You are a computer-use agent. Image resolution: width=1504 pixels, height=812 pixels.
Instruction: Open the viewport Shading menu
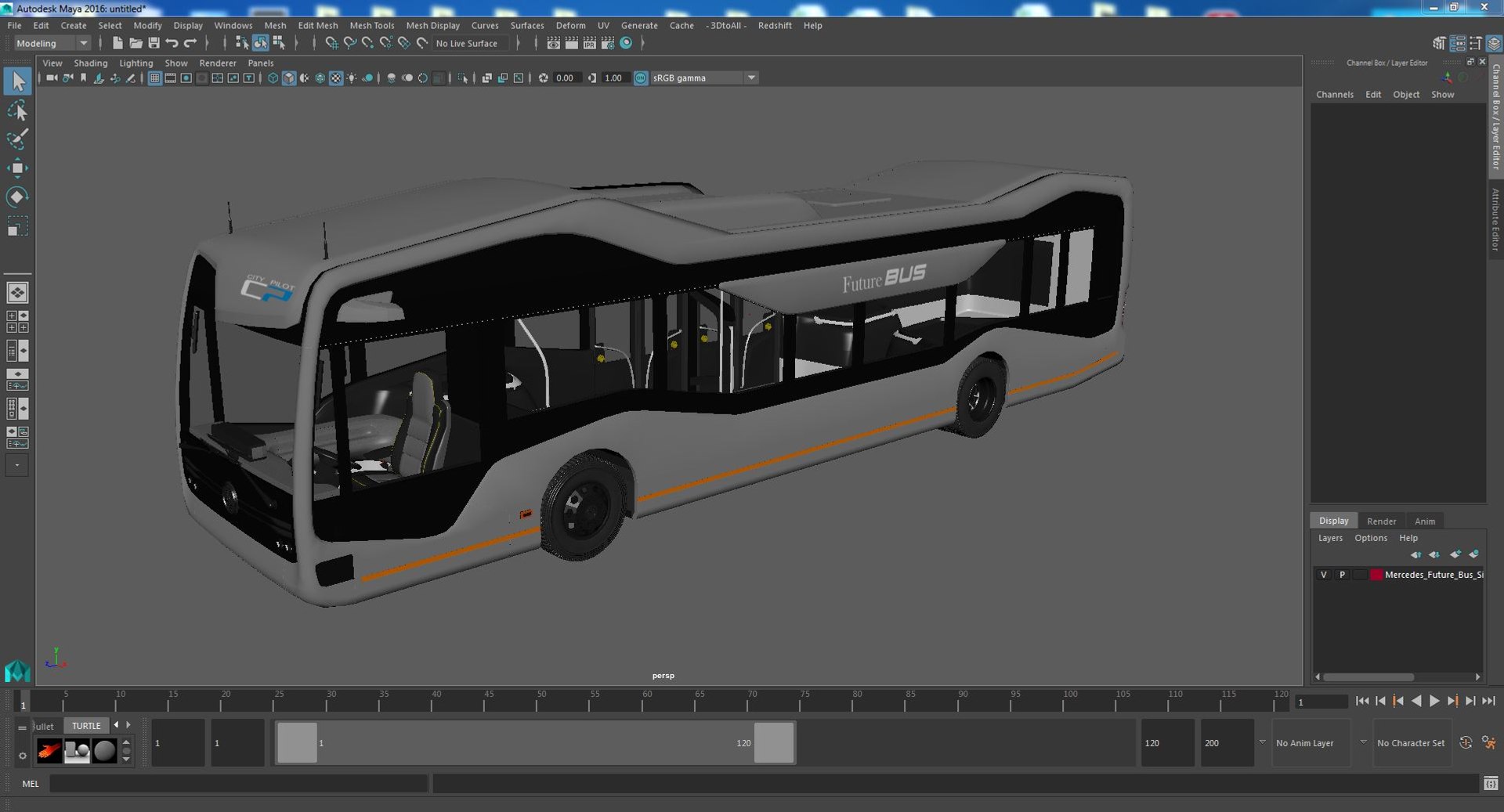click(x=91, y=63)
